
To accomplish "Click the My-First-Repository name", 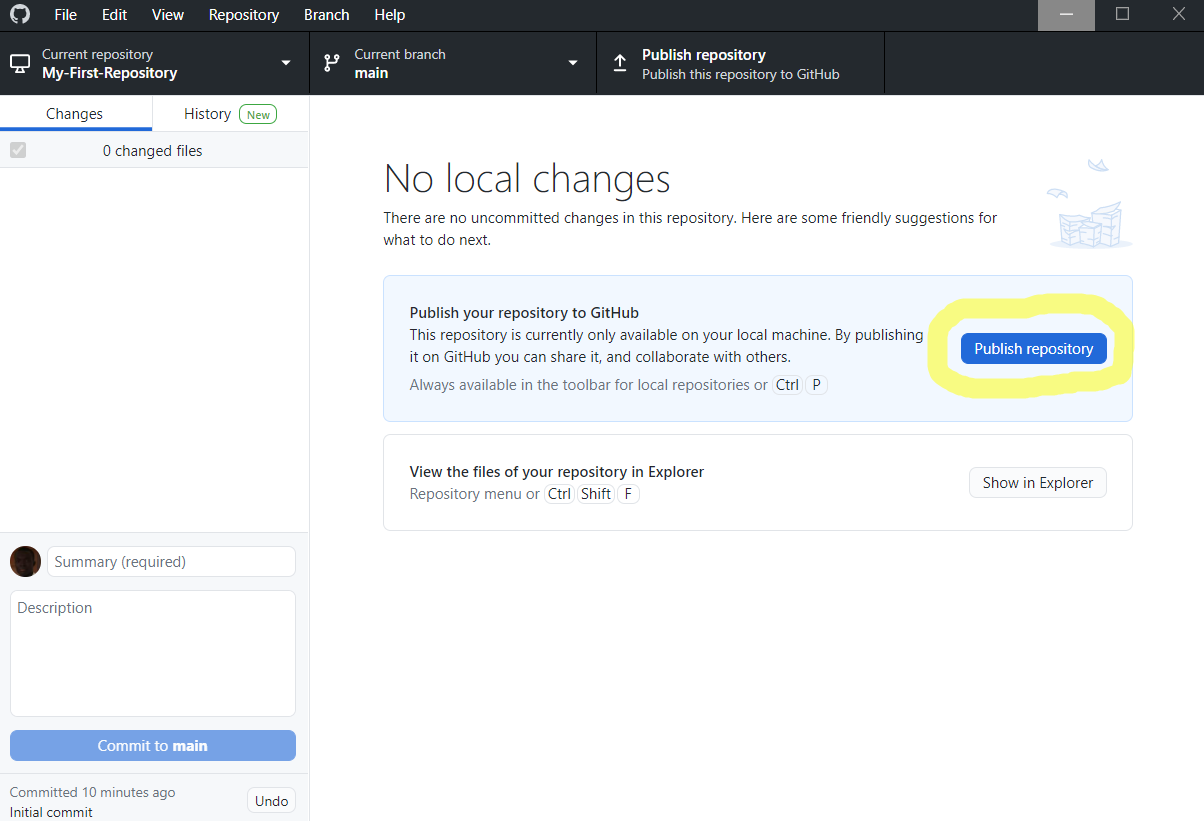I will [110, 73].
